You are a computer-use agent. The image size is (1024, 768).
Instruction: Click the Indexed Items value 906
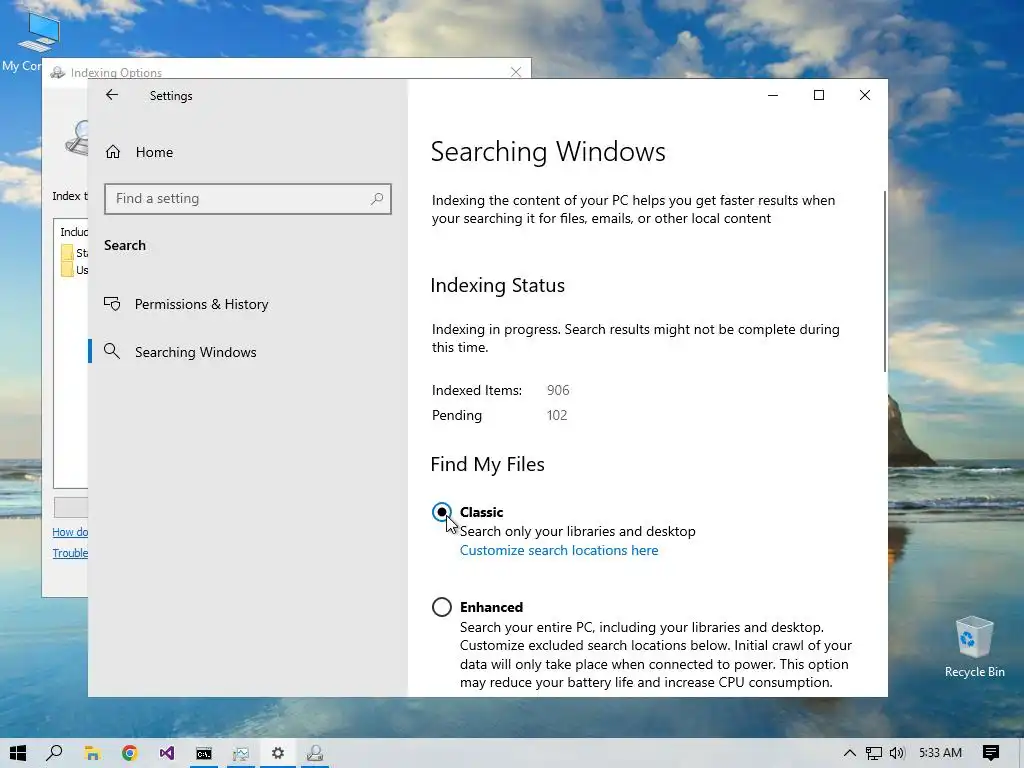(558, 391)
